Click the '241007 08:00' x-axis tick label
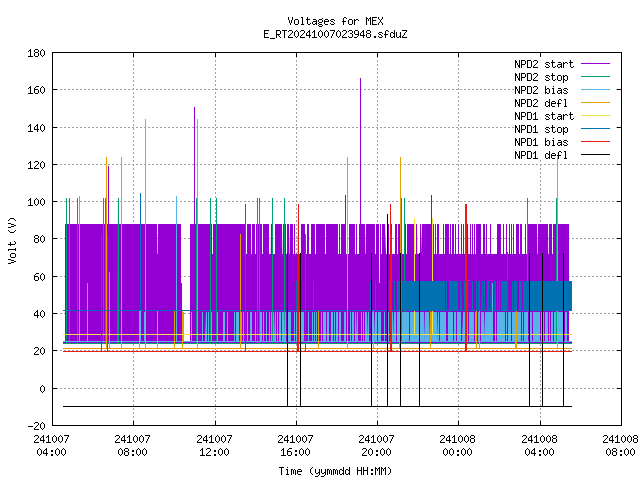This screenshot has height=480, width=640. 133,446
